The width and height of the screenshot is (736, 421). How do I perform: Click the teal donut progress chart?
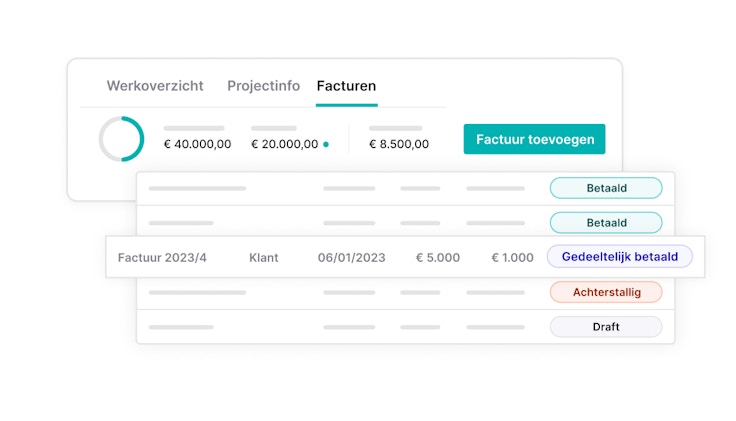122,139
